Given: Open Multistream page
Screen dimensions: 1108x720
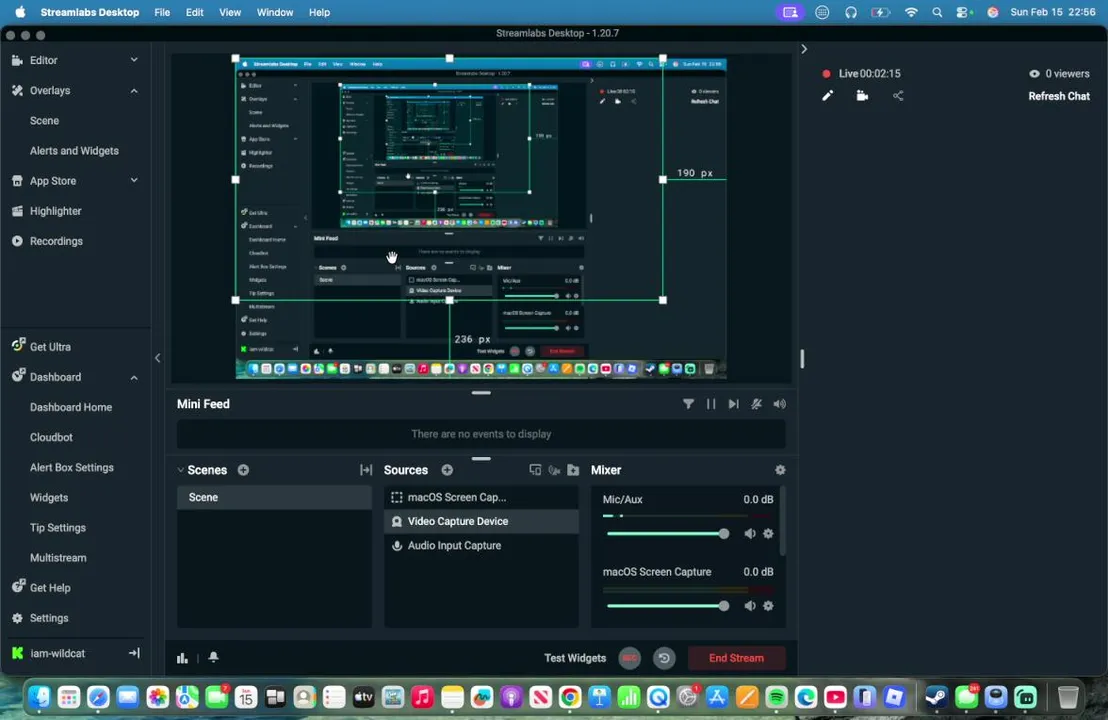Looking at the screenshot, I should (58, 557).
